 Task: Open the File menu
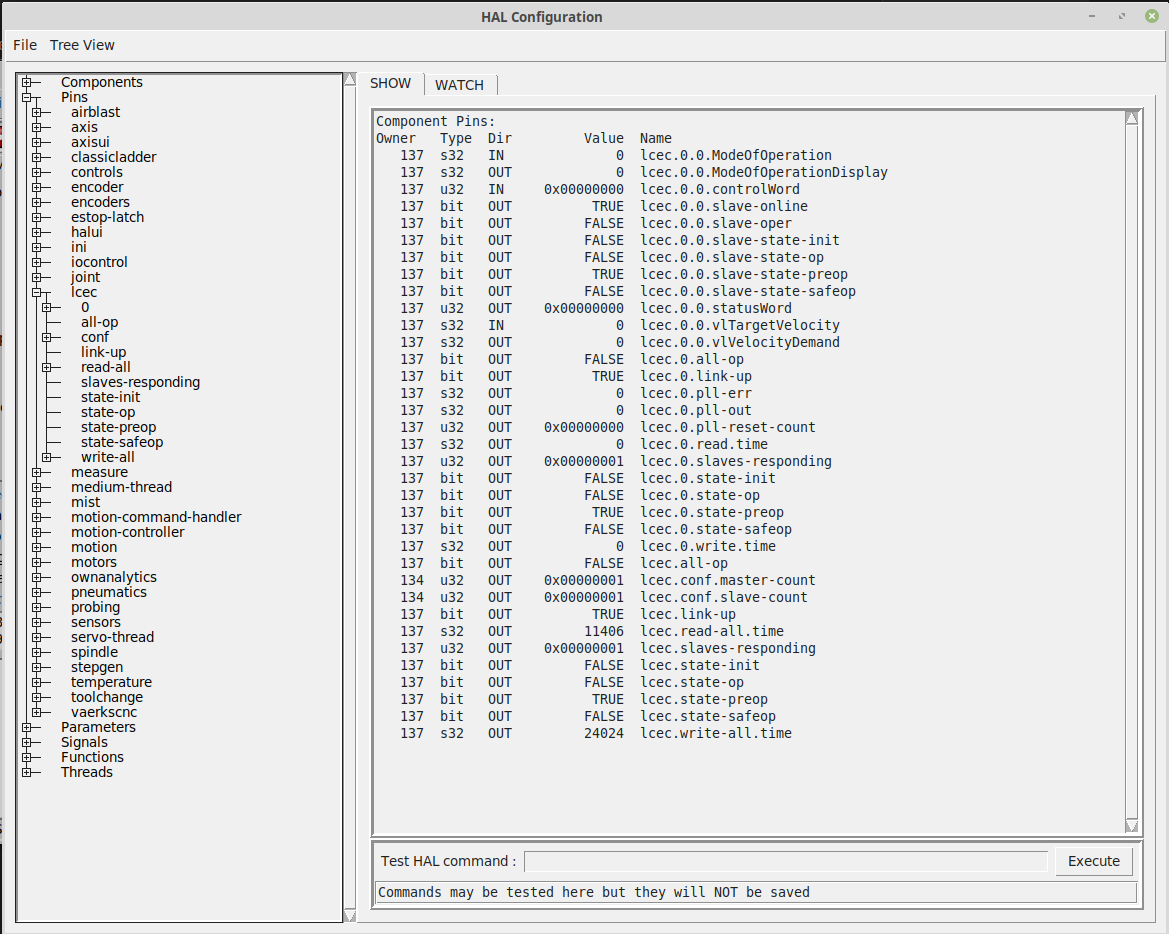[x=25, y=45]
